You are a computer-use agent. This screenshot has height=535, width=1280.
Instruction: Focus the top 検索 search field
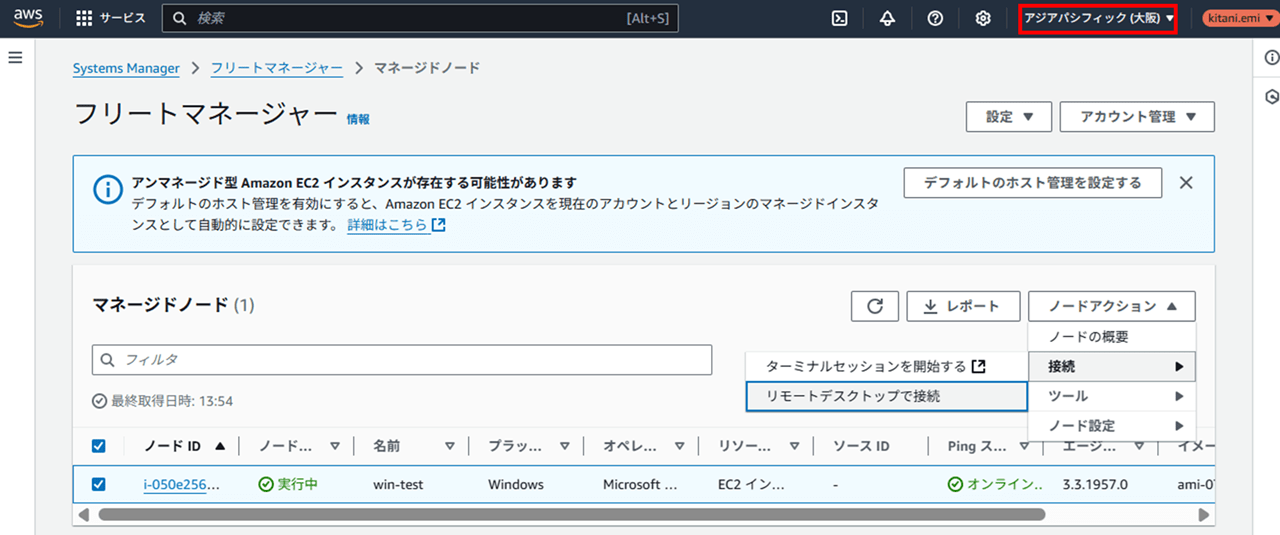420,18
